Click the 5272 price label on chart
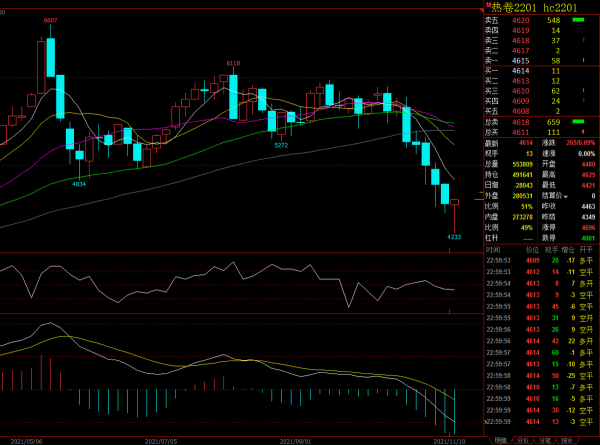 coord(281,145)
